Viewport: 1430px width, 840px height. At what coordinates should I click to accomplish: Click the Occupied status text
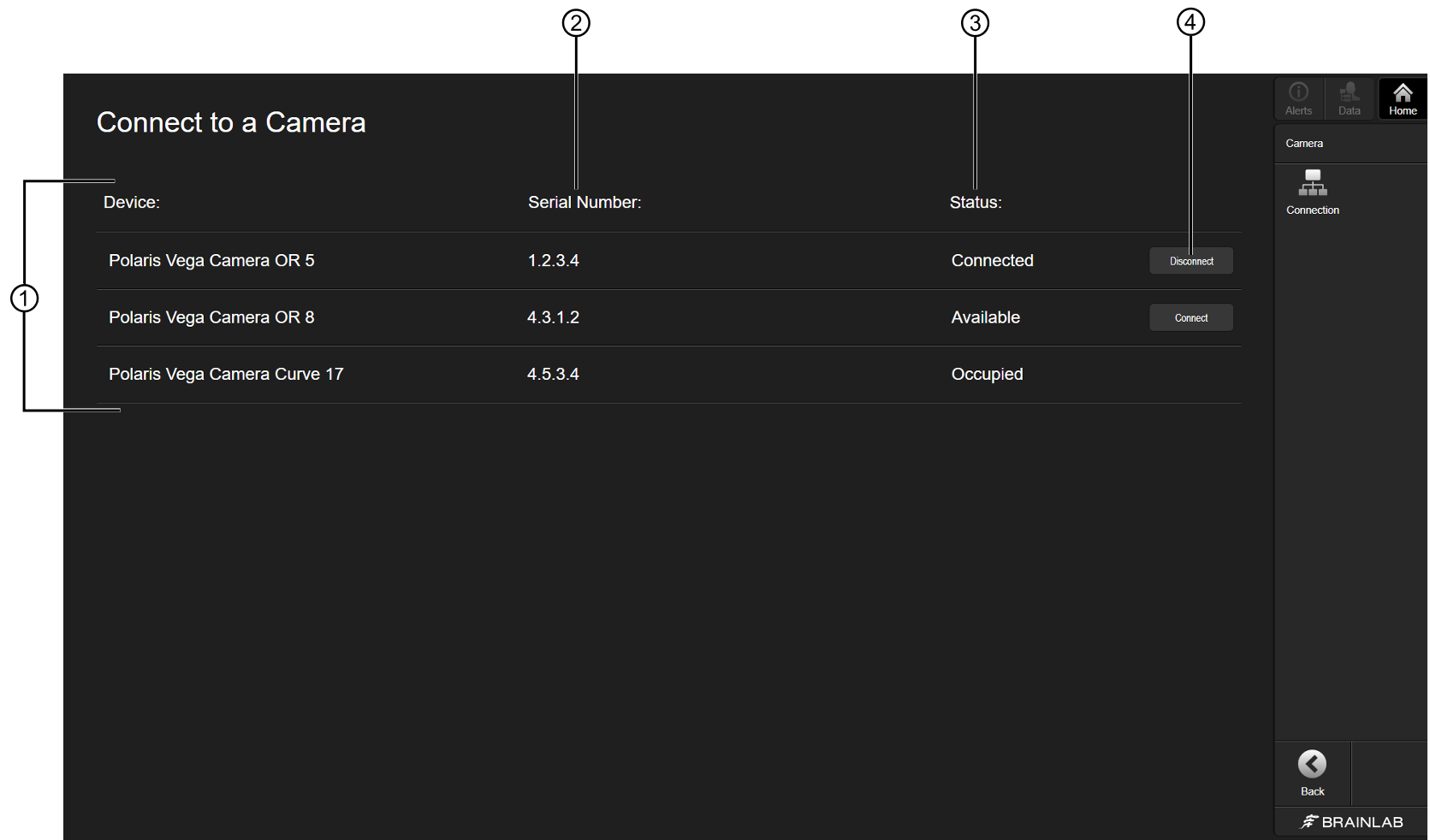(988, 375)
